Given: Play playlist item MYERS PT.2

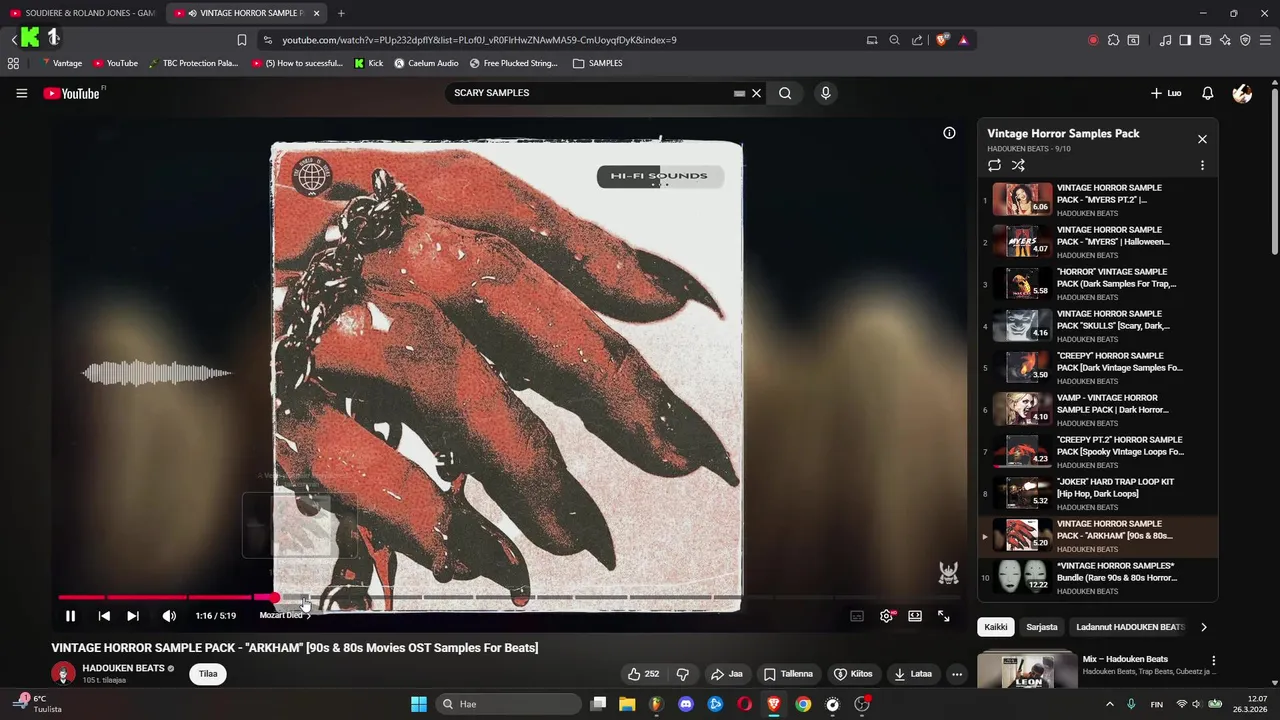Looking at the screenshot, I should click(x=1097, y=200).
